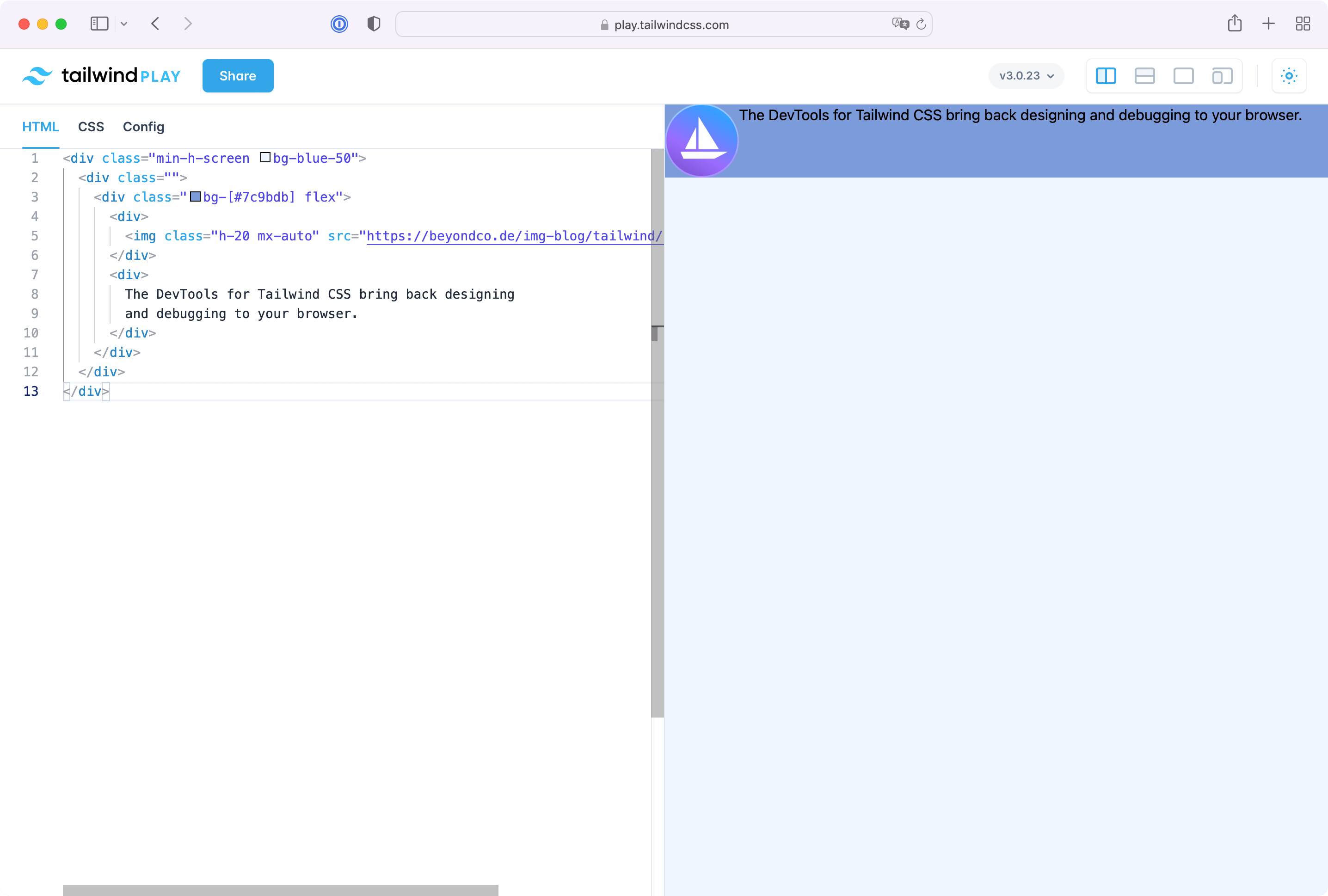Screen dimensions: 1328x896
Task: Open the v3.0.23 version dropdown
Action: tap(1026, 76)
